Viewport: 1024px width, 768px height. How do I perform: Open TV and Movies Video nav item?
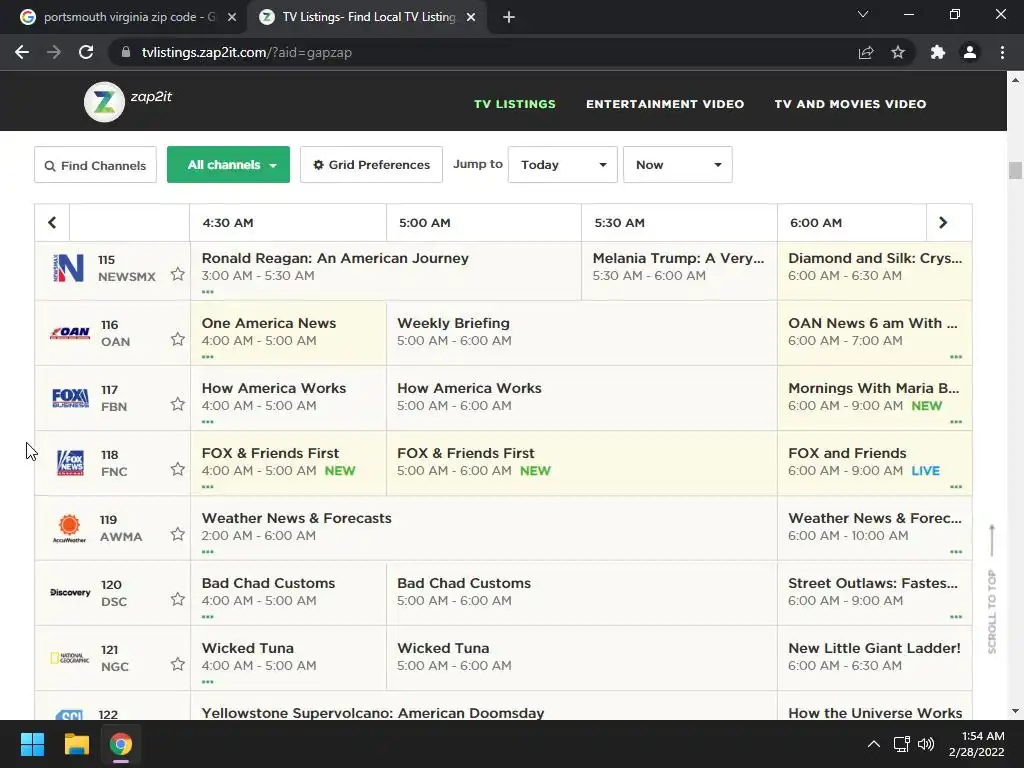pyautogui.click(x=850, y=104)
